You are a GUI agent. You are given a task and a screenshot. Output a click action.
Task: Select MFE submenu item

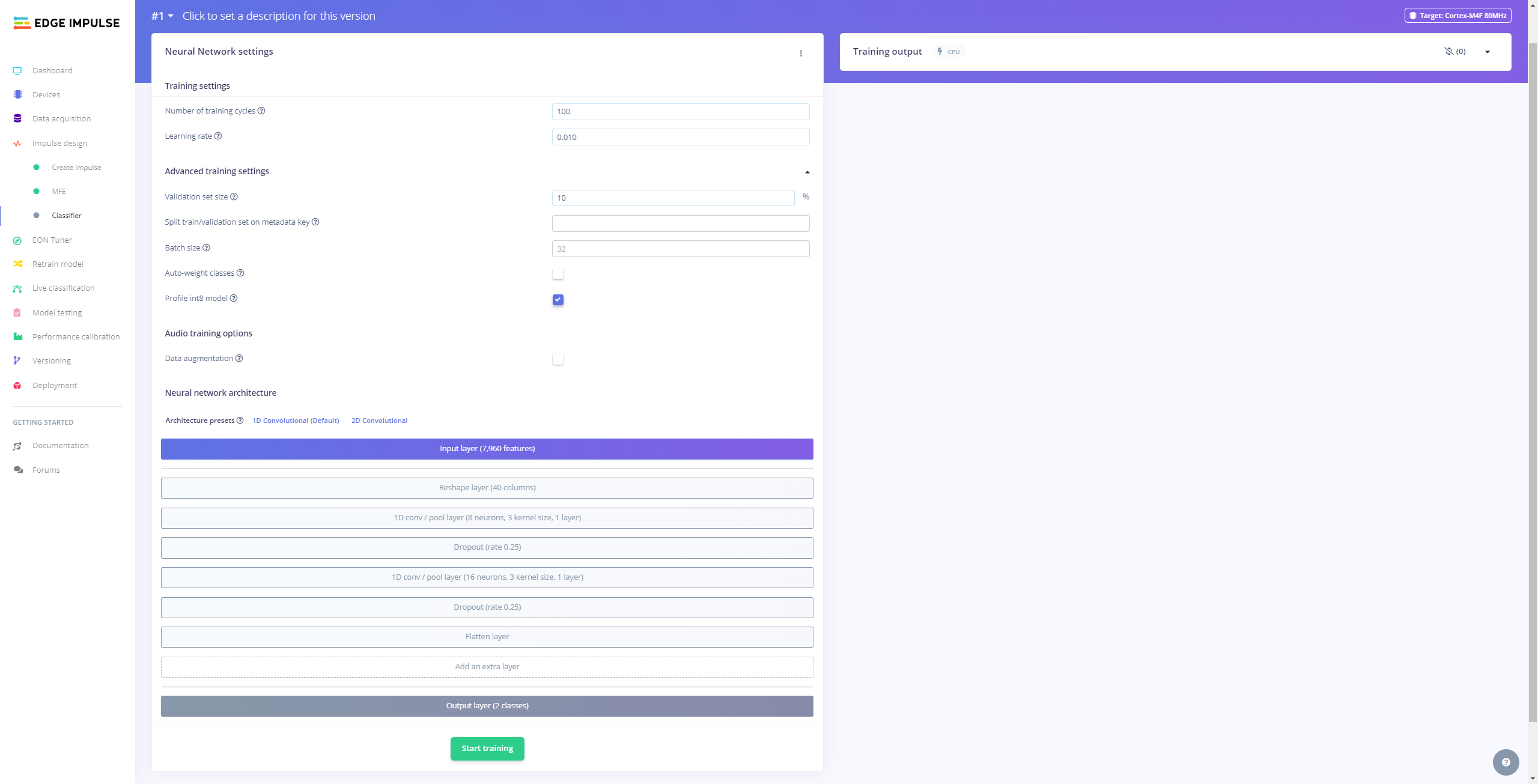click(59, 192)
